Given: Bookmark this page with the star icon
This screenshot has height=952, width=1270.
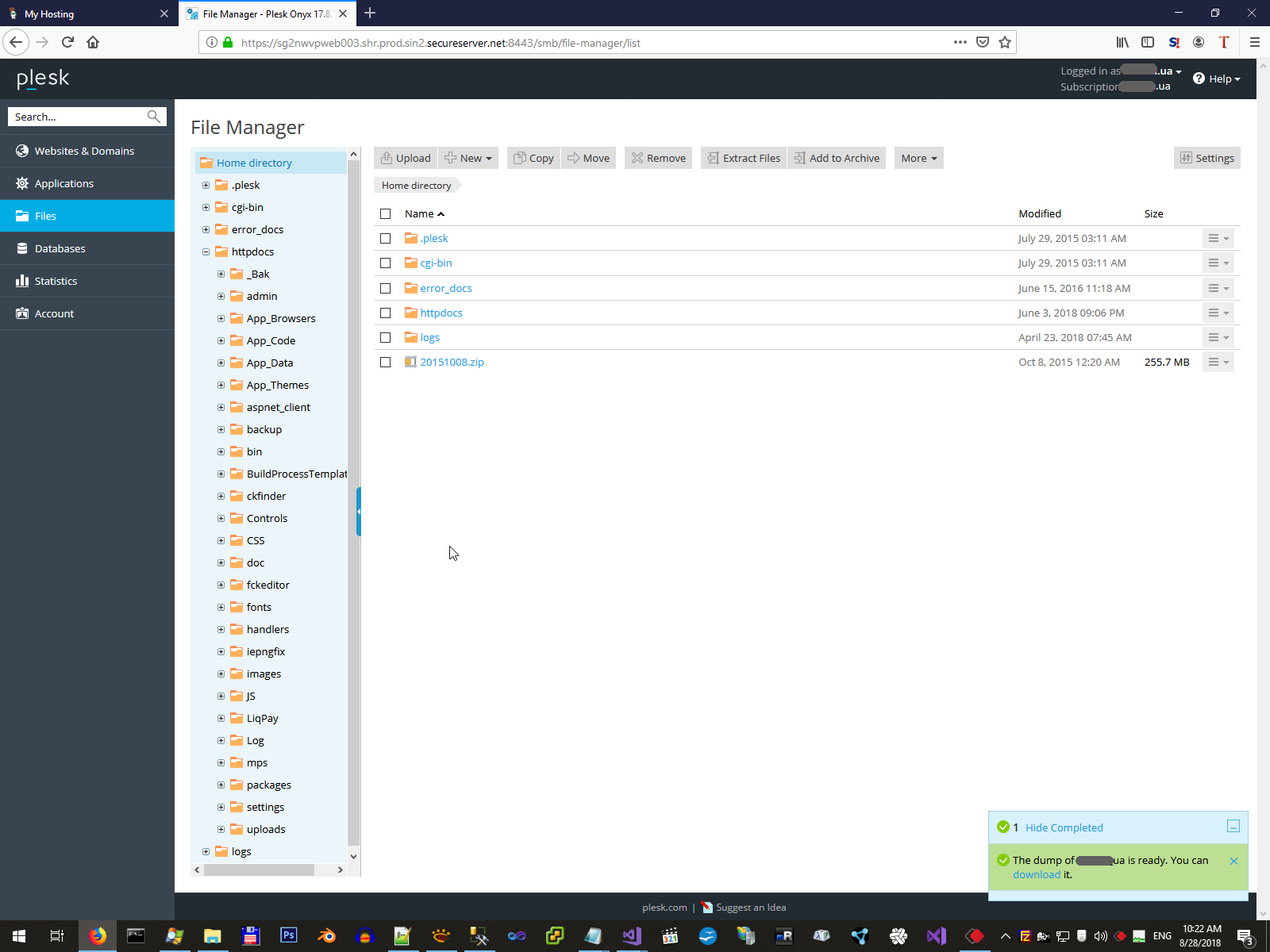Looking at the screenshot, I should [1005, 42].
